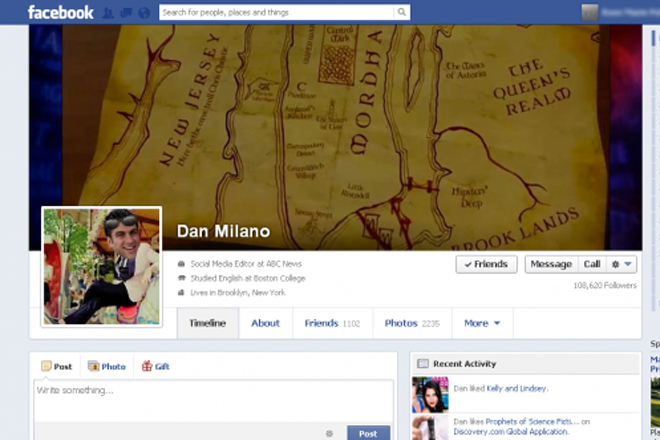
Task: Click the Dan Milano name heading
Action: tap(224, 231)
